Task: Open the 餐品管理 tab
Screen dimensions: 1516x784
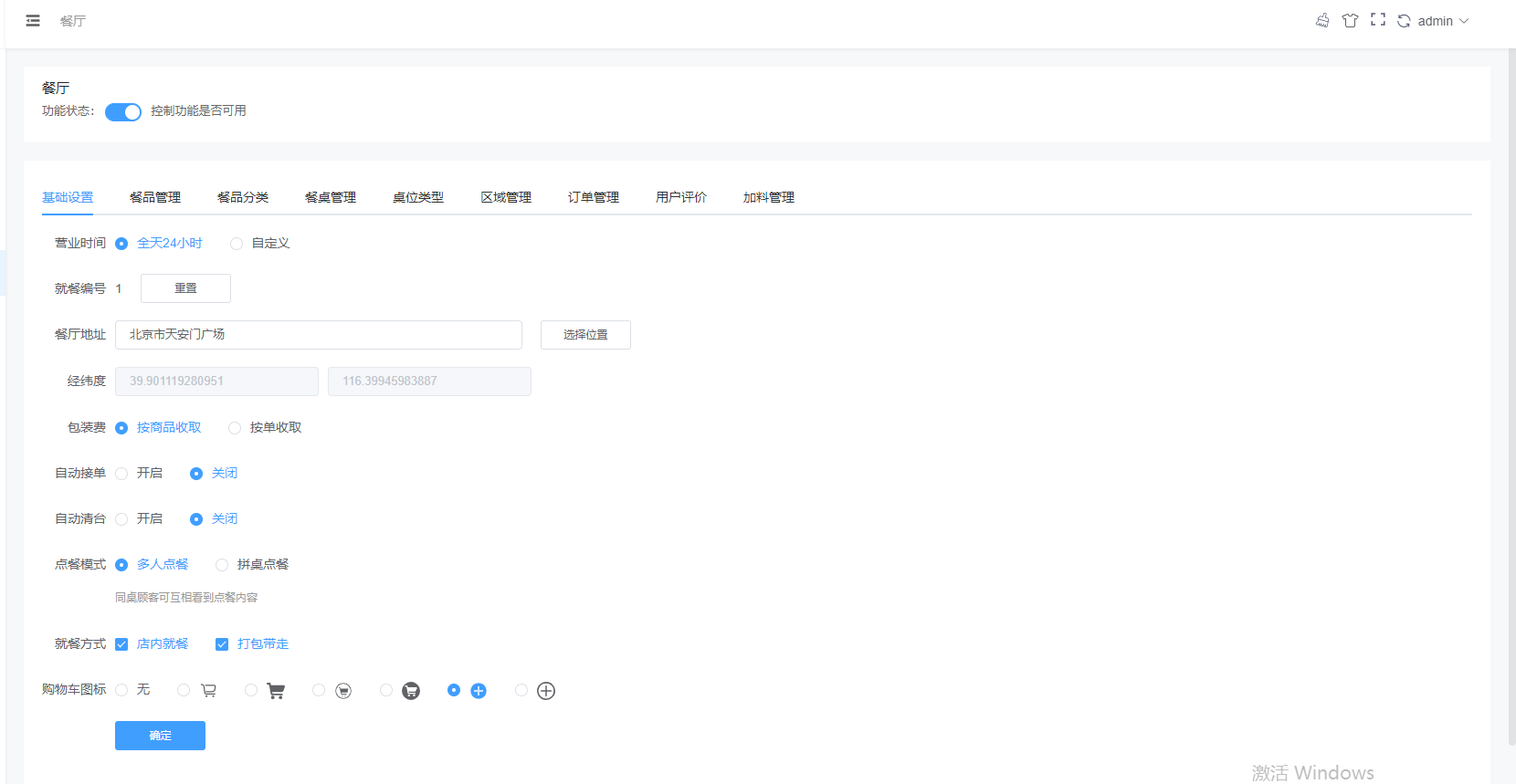Action: 155,197
